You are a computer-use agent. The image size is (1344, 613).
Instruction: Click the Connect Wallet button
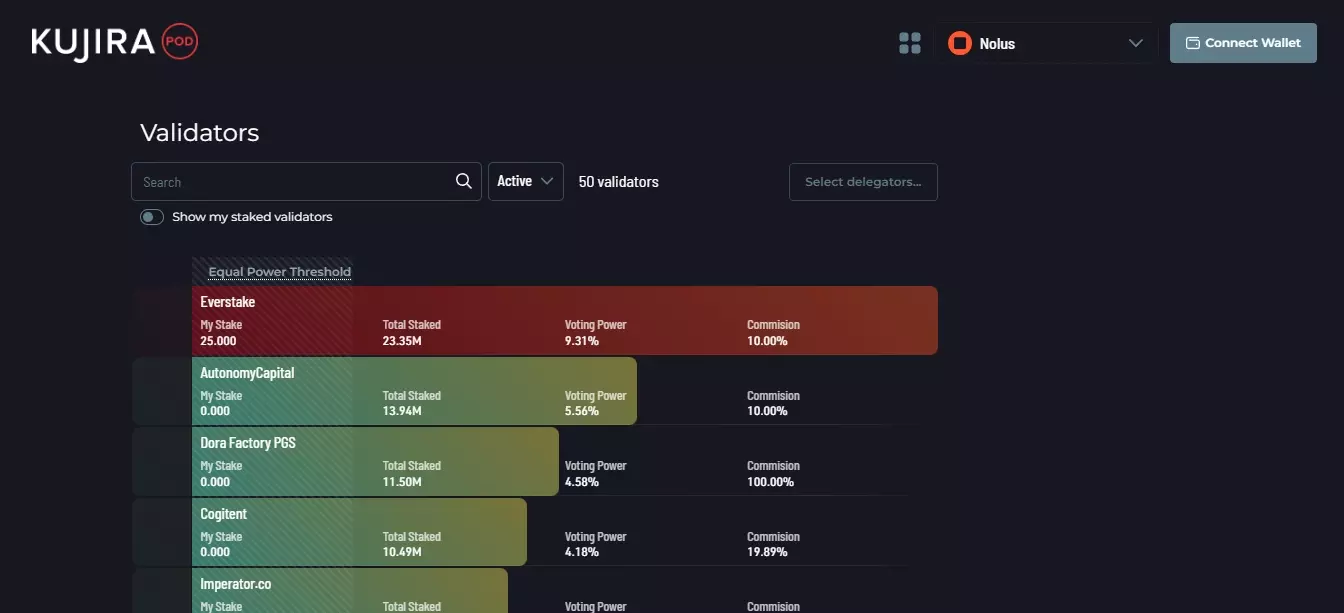point(1242,43)
